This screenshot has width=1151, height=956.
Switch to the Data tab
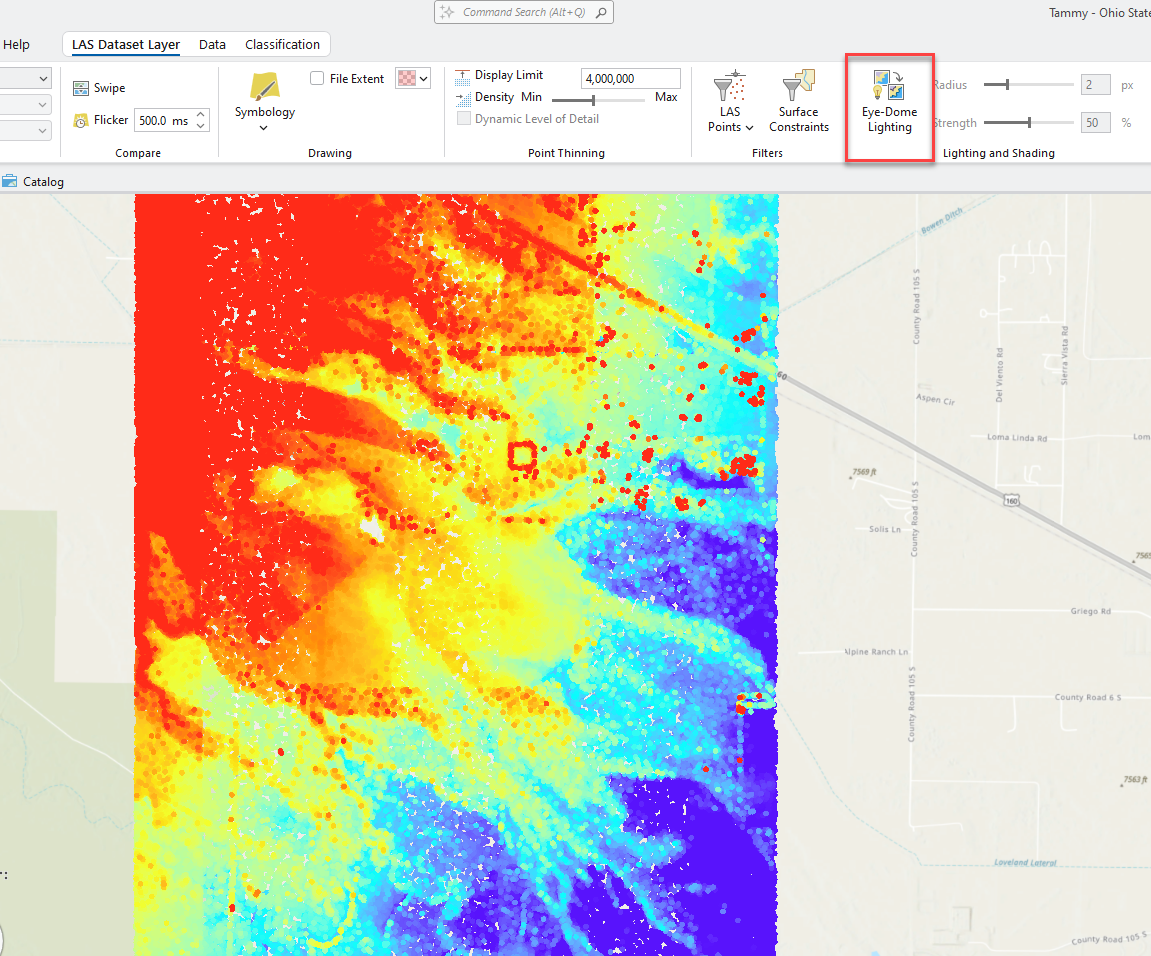click(x=212, y=45)
